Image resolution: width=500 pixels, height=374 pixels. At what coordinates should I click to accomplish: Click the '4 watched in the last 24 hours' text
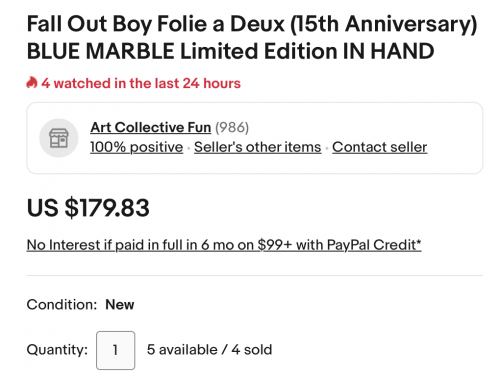point(141,83)
